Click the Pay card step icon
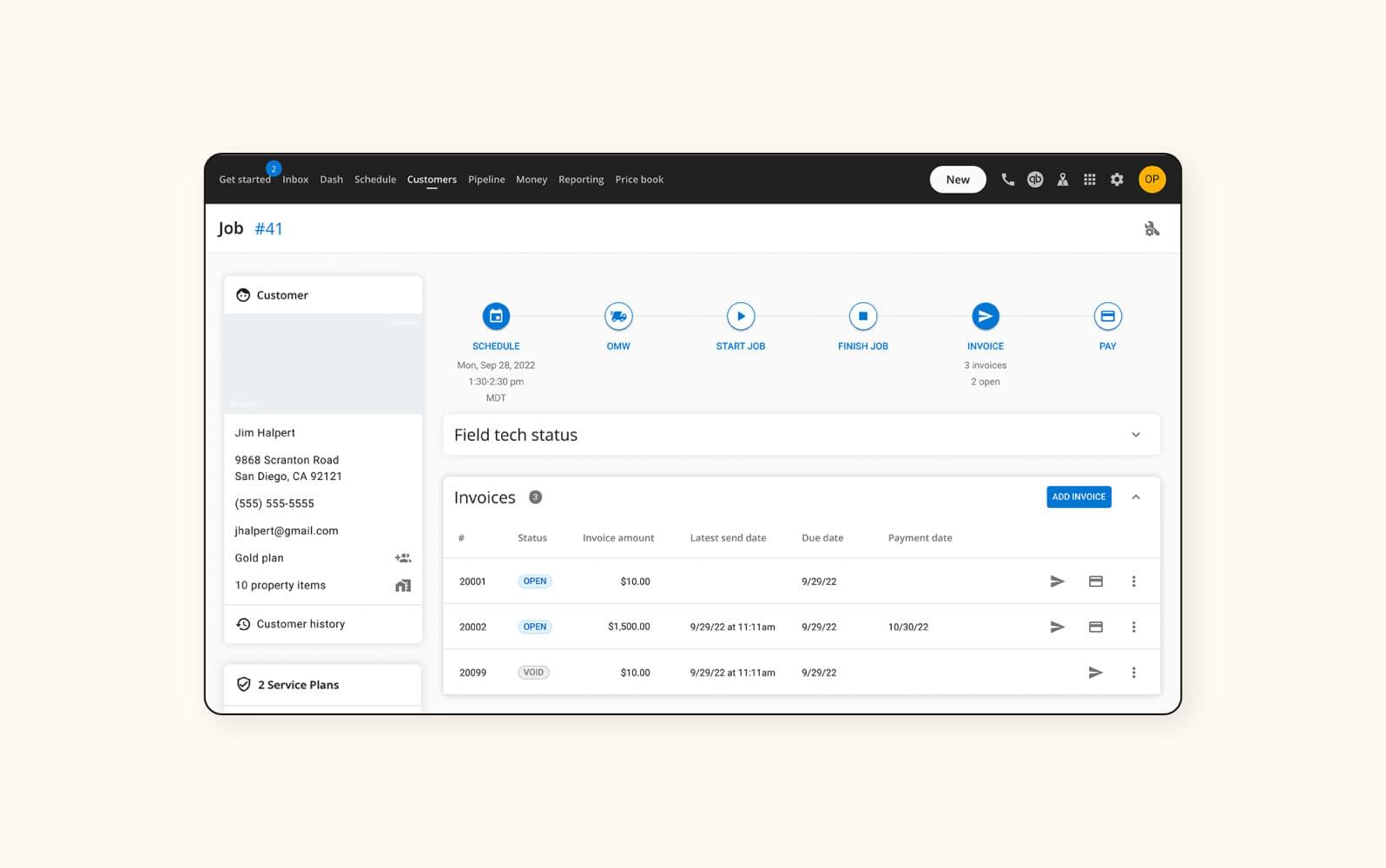The image size is (1386, 868). [x=1108, y=316]
